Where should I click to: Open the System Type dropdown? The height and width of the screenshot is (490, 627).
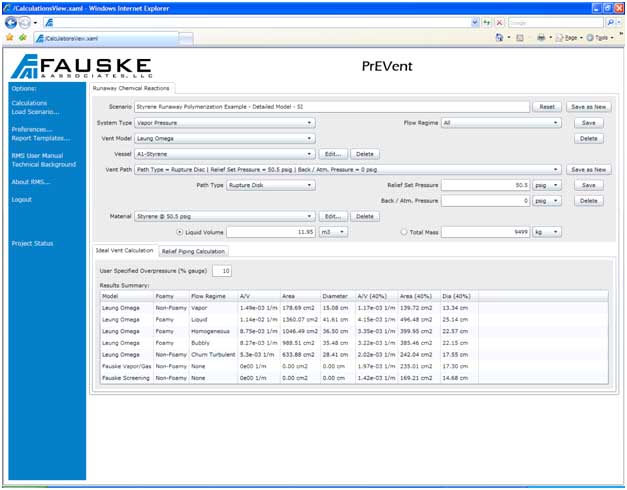pos(225,123)
